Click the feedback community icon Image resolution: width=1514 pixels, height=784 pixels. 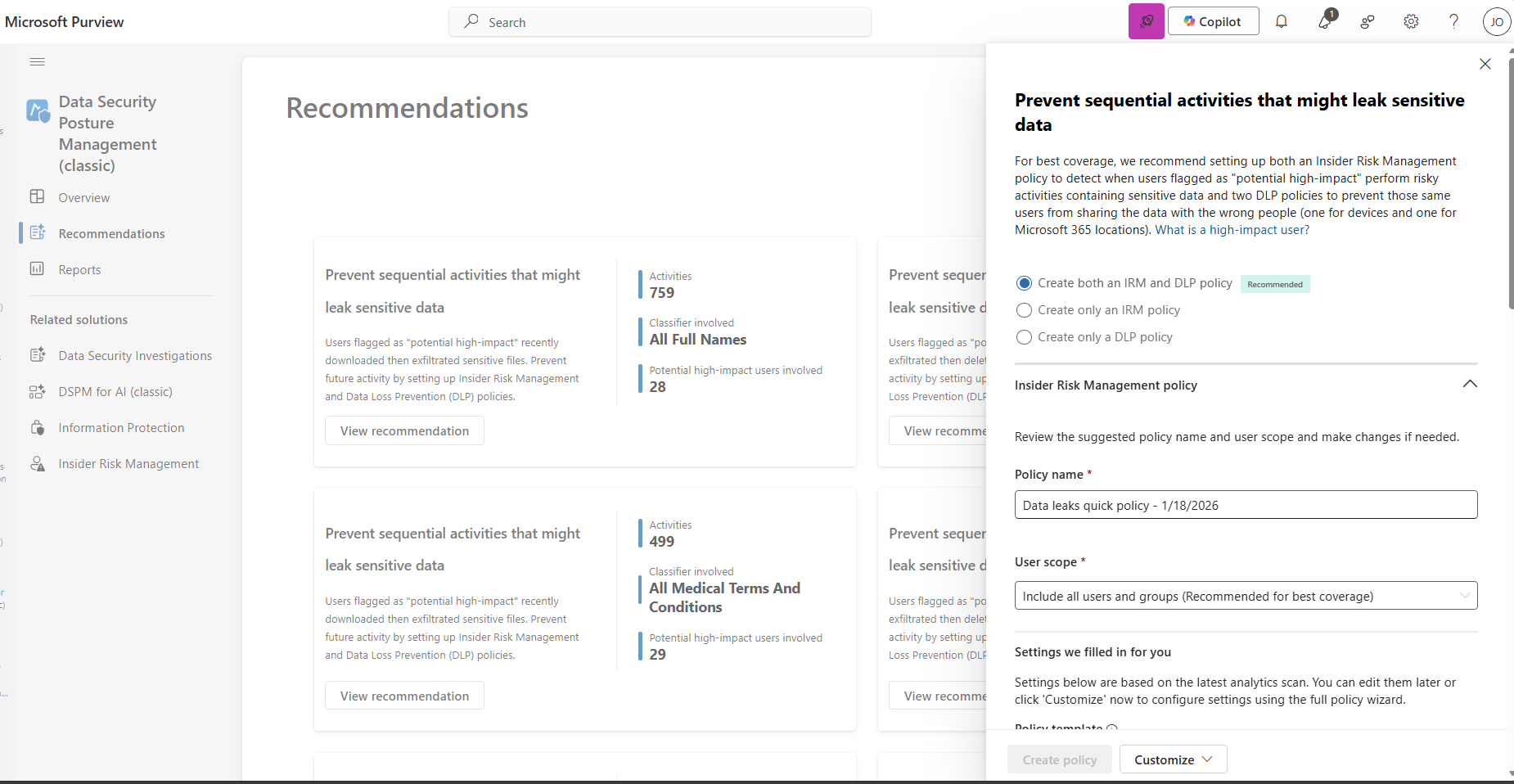[1368, 21]
